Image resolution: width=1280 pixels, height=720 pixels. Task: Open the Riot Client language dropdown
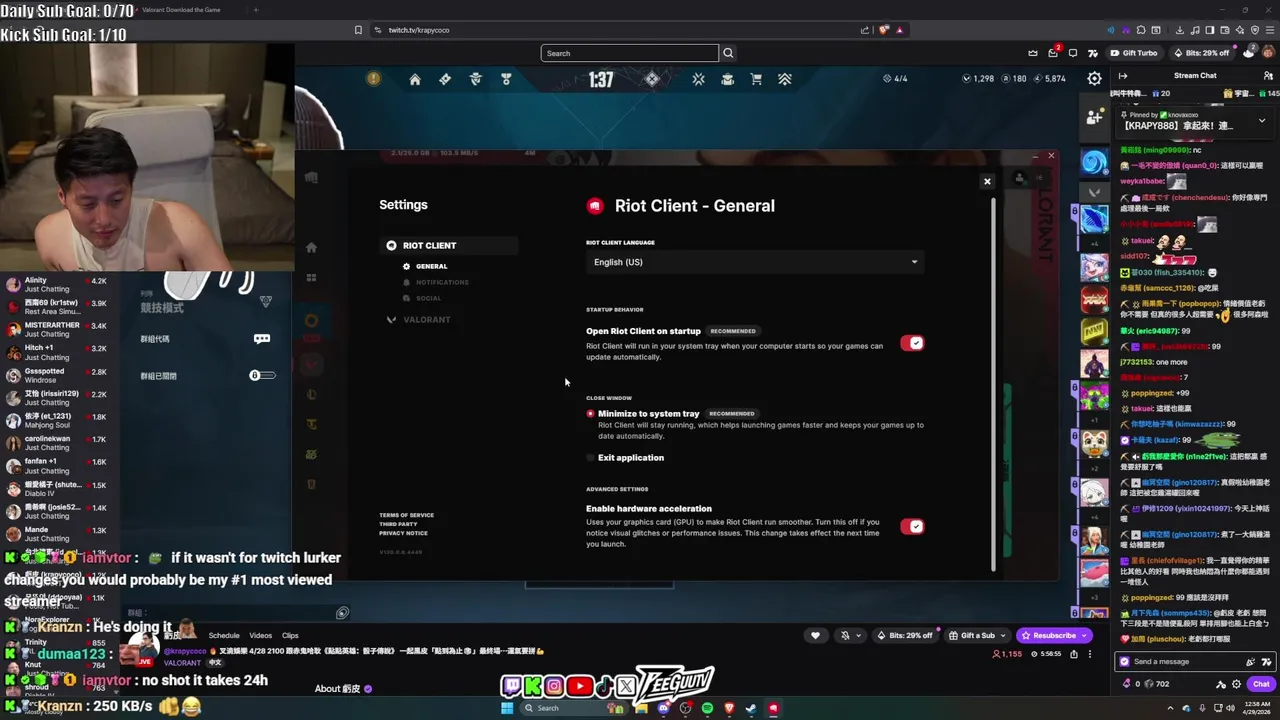pyautogui.click(x=755, y=262)
